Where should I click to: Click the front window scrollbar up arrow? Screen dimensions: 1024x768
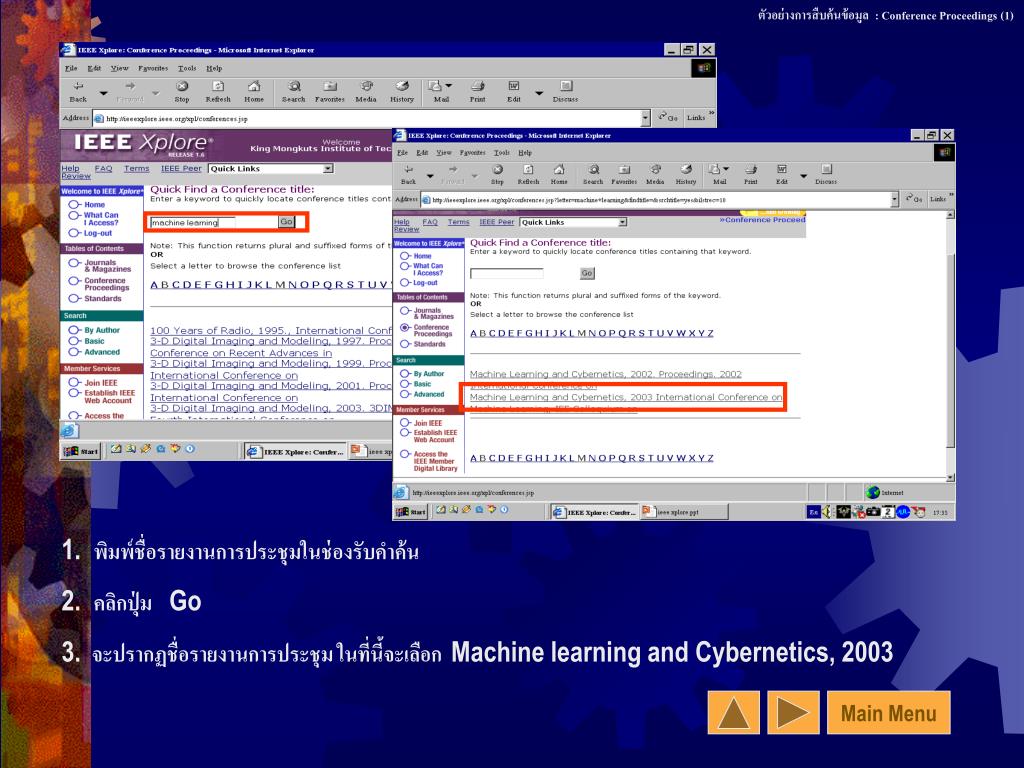[950, 215]
